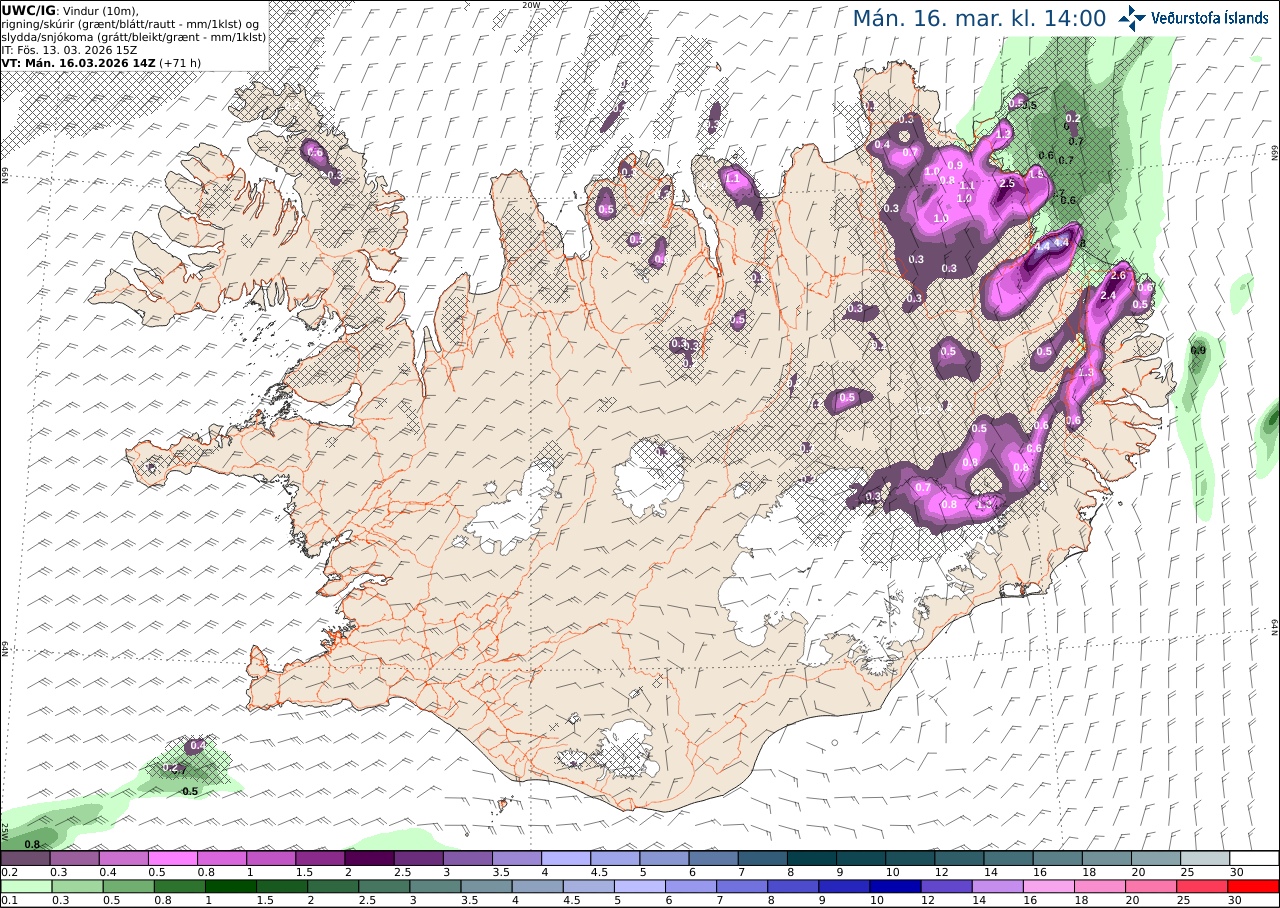The image size is (1280, 908).
Task: Click the '66N' latitude label on the left edge
Action: [x=5, y=175]
